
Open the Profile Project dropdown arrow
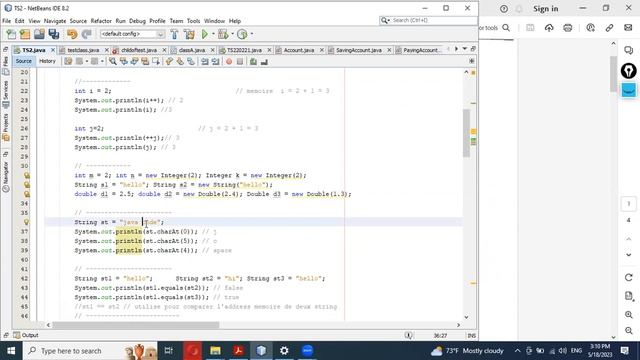(x=251, y=34)
